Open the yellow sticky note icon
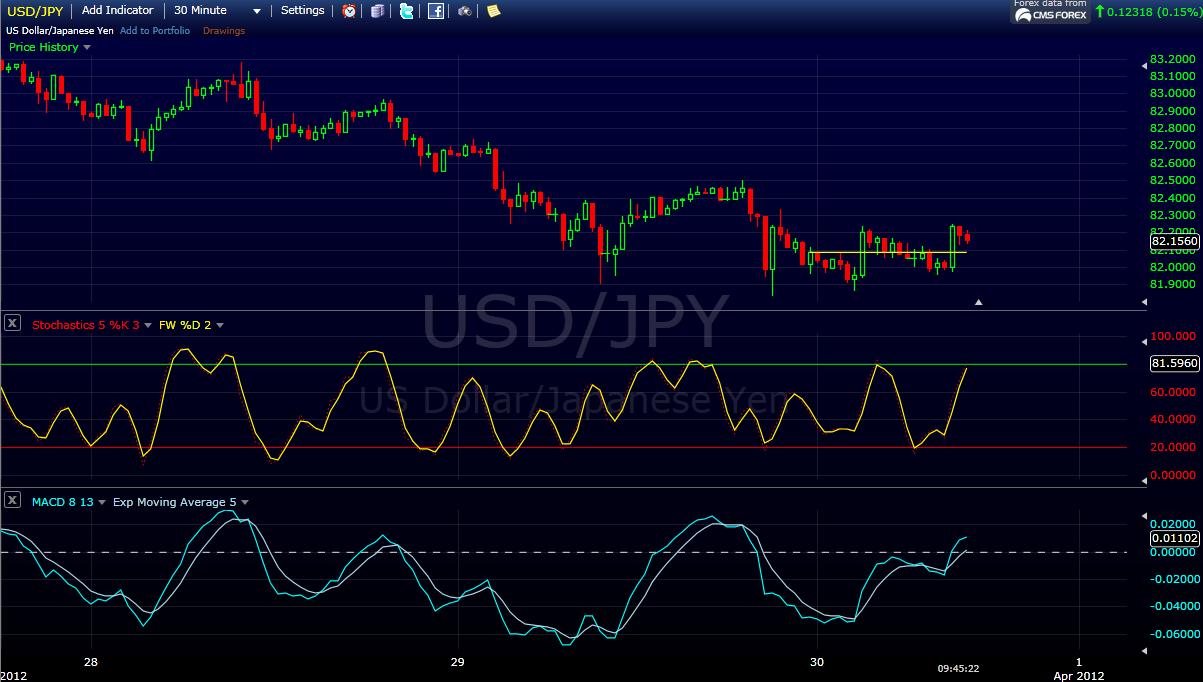Viewport: 1203px width, 682px height. click(493, 11)
